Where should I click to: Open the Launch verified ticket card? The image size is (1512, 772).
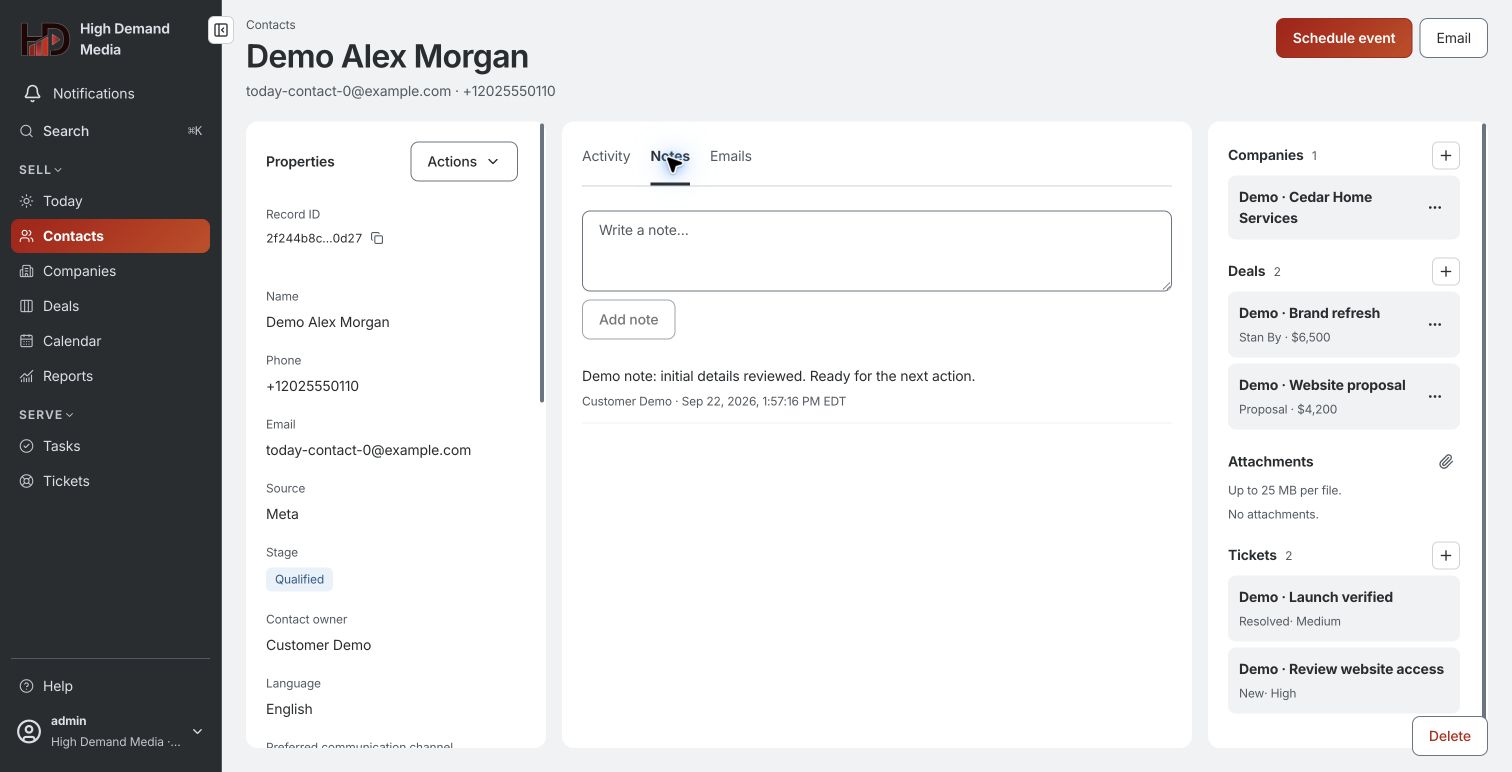1344,608
